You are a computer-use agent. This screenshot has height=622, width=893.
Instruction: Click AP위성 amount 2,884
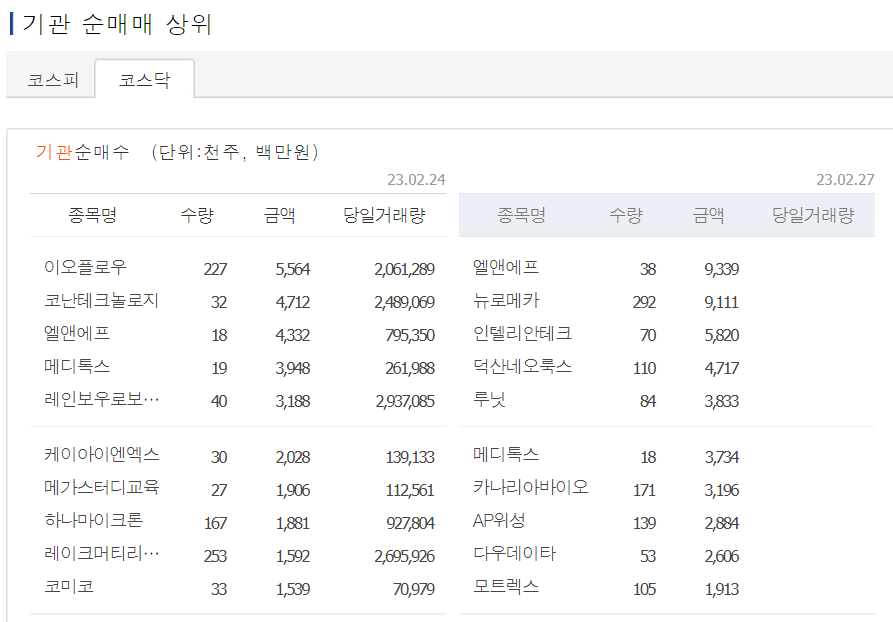click(x=722, y=523)
